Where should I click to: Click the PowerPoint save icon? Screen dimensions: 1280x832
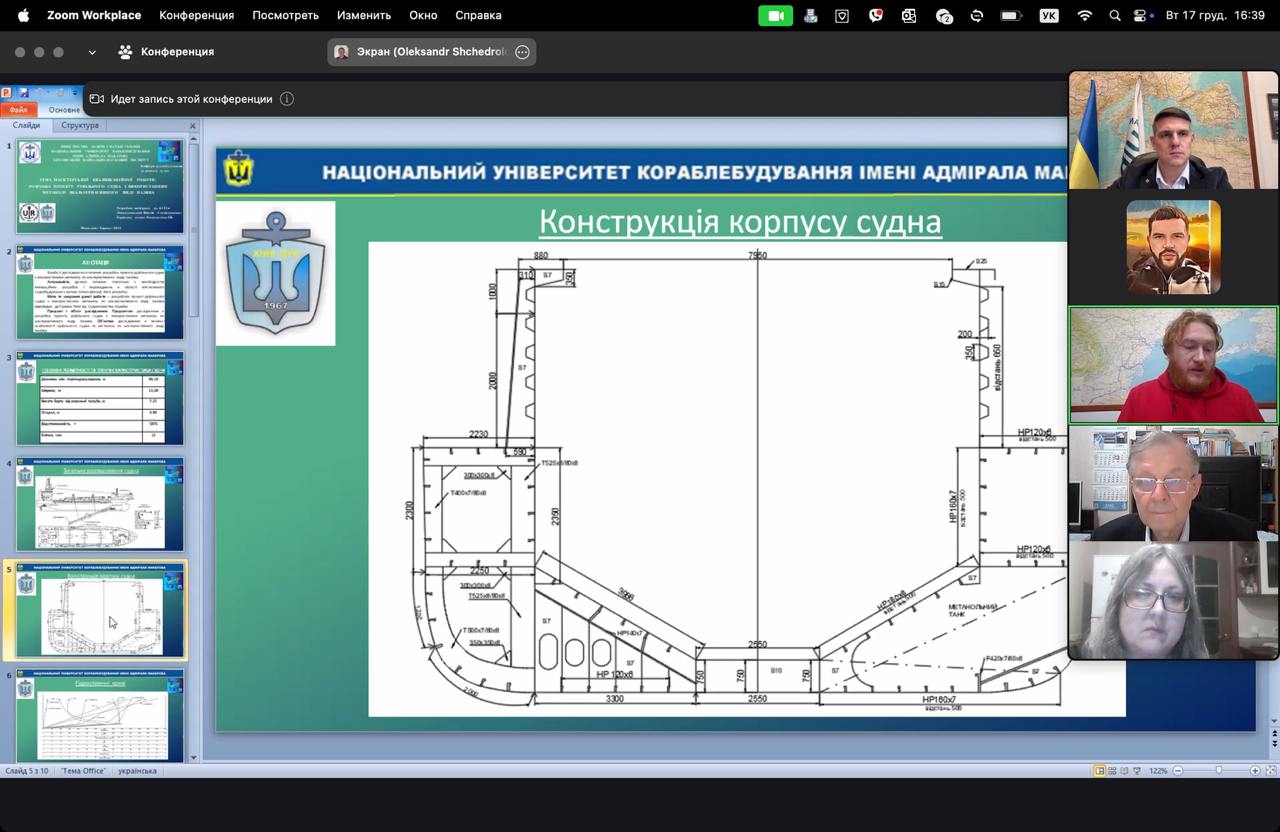[24, 93]
